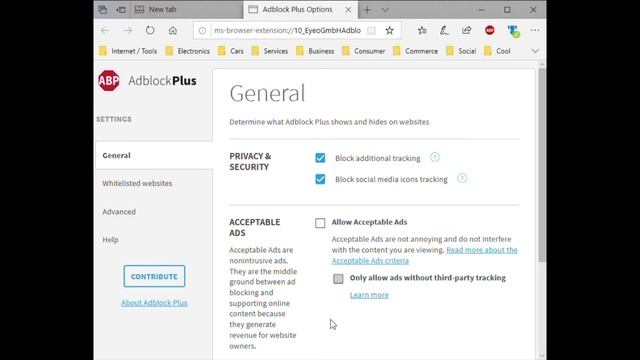Image resolution: width=640 pixels, height=360 pixels.
Task: Reload the Adblock Plus Options page
Action: (150, 30)
